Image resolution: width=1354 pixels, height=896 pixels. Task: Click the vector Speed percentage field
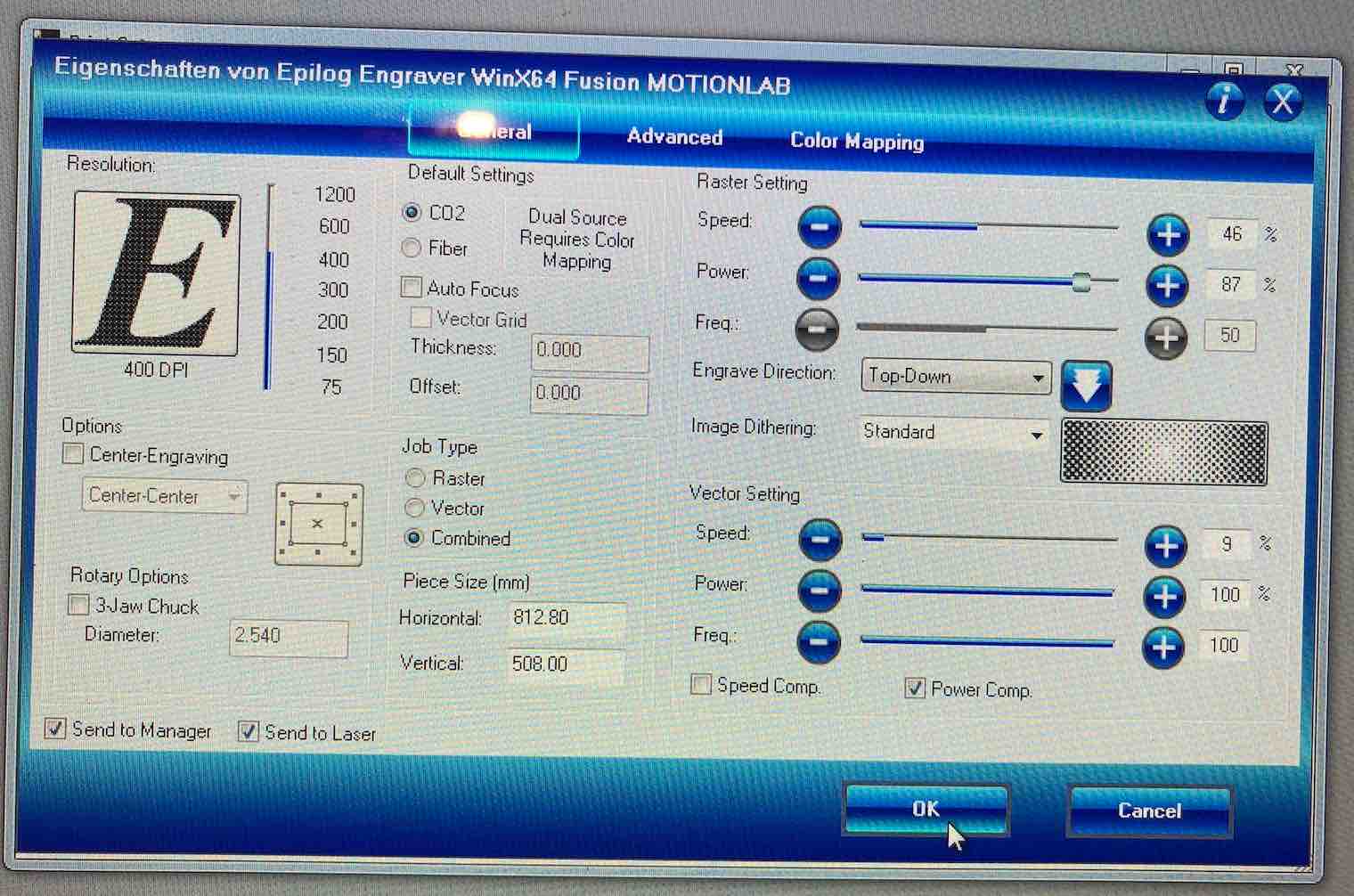pos(1228,543)
